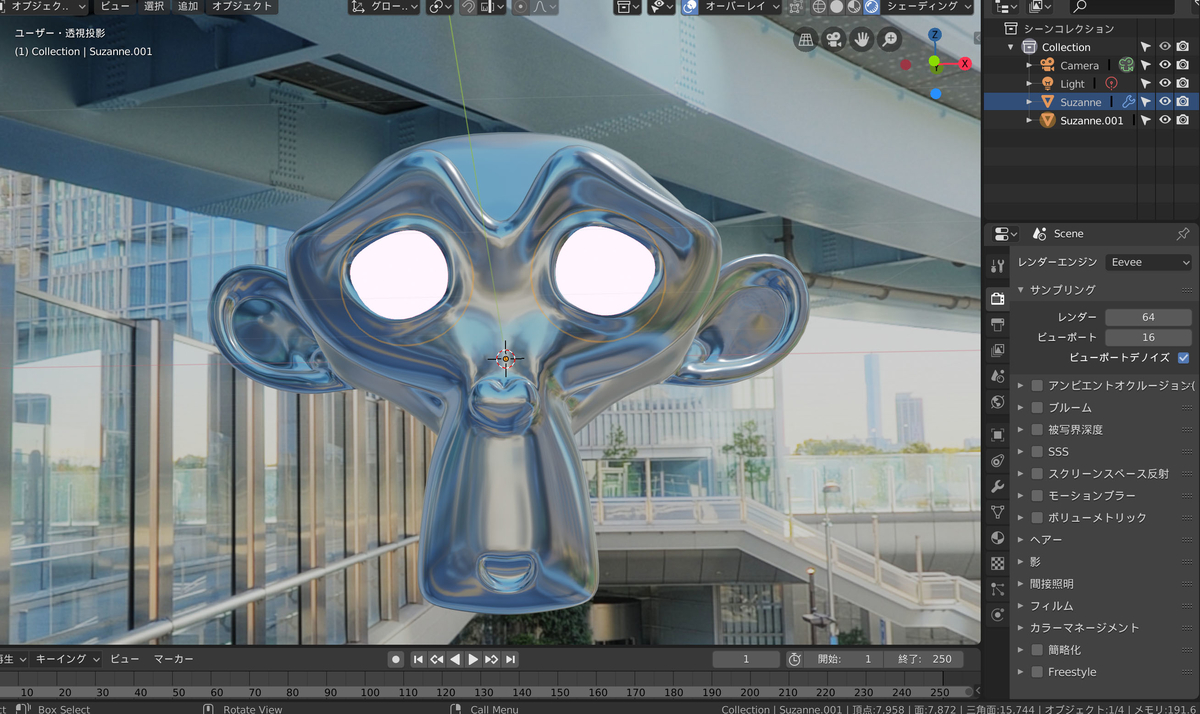
Task: Open Object properties tab
Action: click(x=997, y=435)
